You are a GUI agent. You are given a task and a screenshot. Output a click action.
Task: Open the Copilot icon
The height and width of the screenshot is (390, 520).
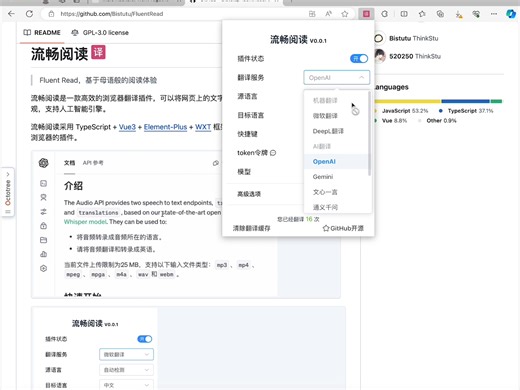click(511, 14)
